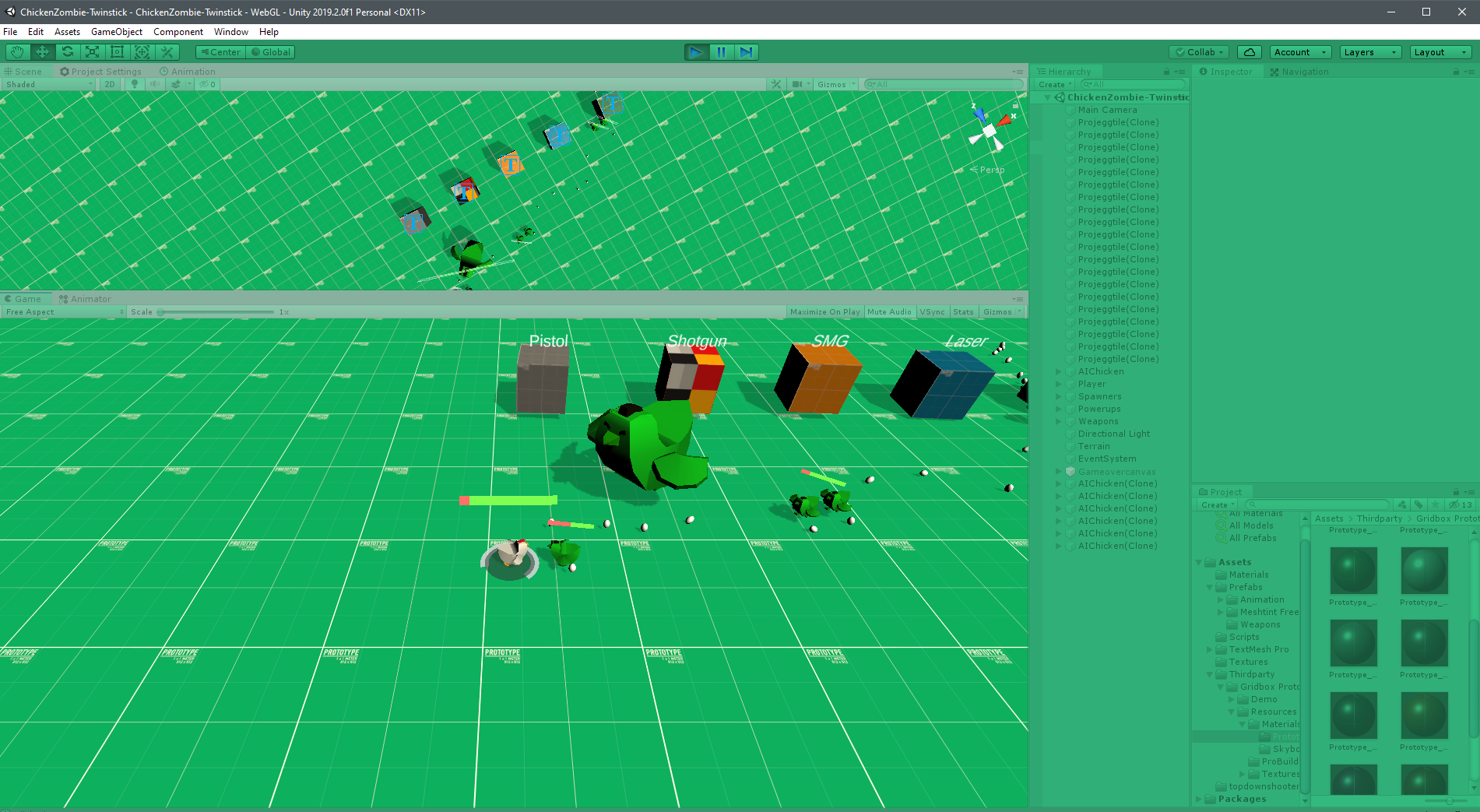Lock the Inspector panel
Screen dimensions: 1480x812
coord(1456,72)
